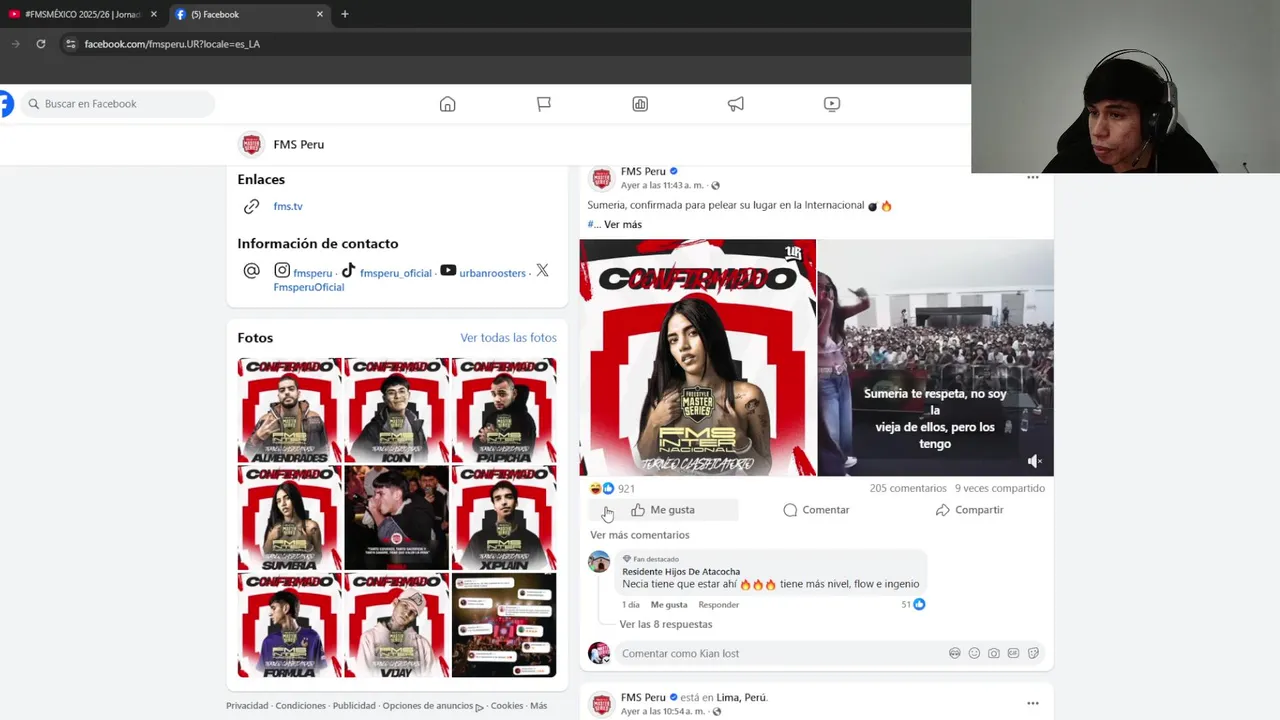Open the Ads Manager chart icon
This screenshot has width=1280, height=720.
click(640, 104)
